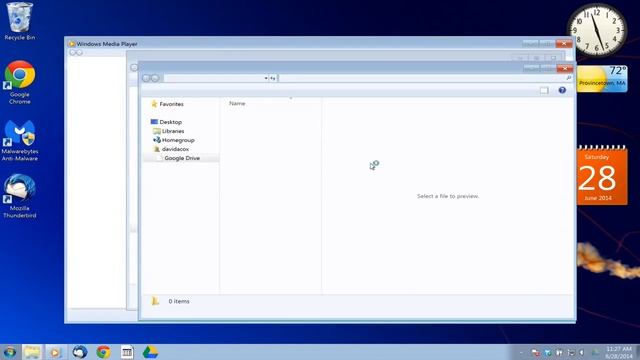This screenshot has height=360, width=640.
Task: Click the Media Player back arrow button
Action: [x=73, y=53]
